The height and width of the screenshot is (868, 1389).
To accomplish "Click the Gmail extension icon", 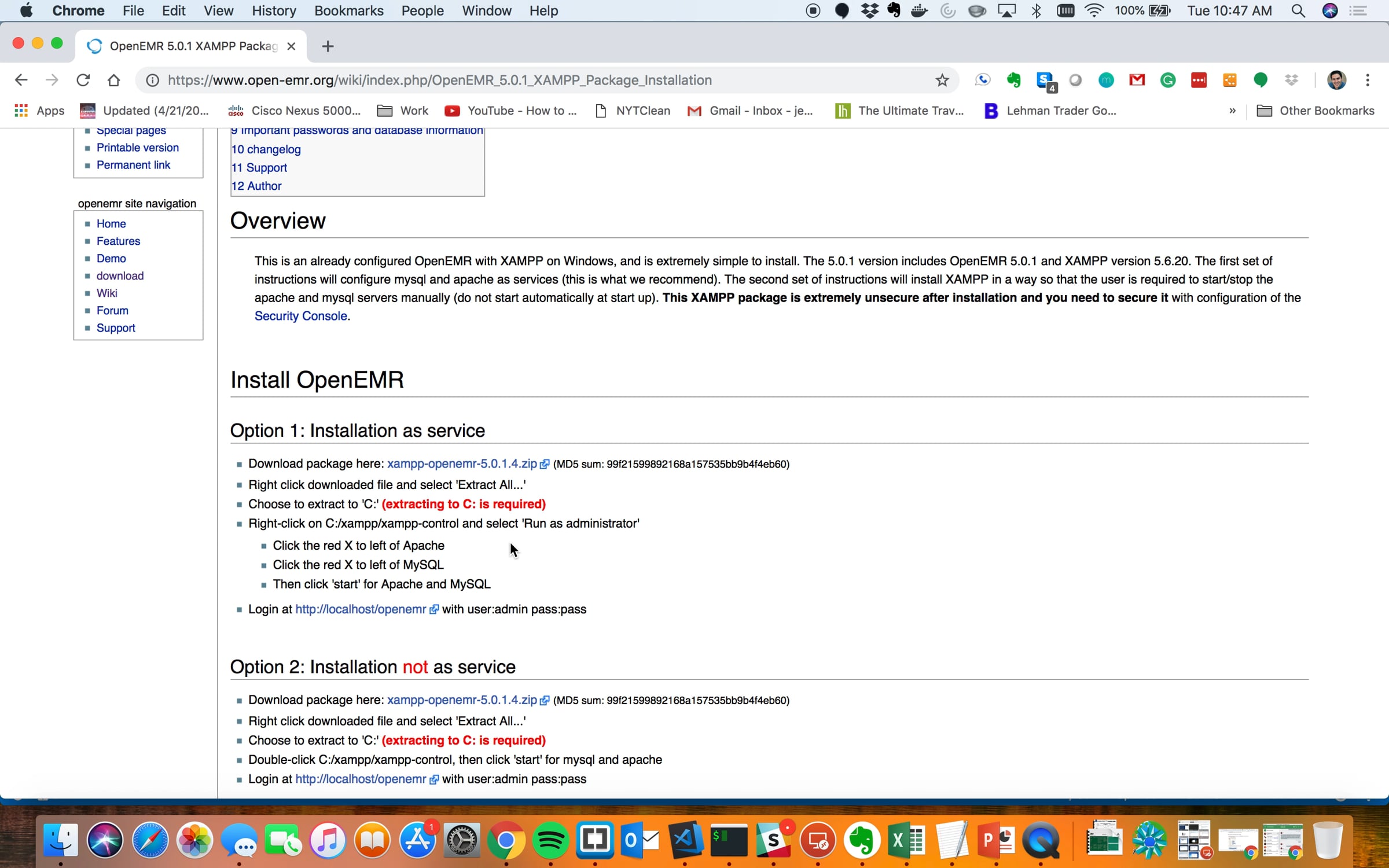I will point(1137,80).
